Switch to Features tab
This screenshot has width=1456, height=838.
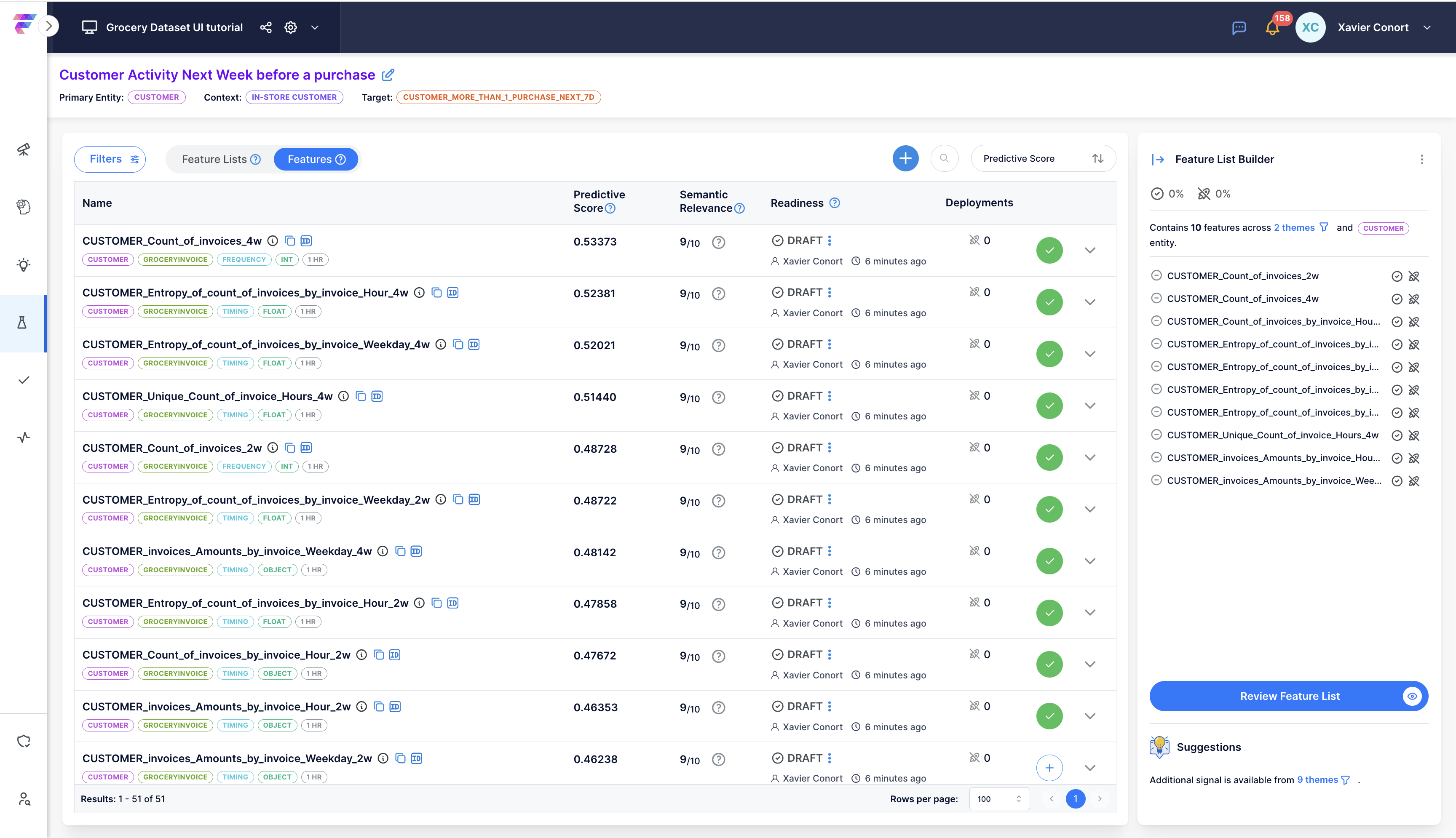tap(316, 160)
